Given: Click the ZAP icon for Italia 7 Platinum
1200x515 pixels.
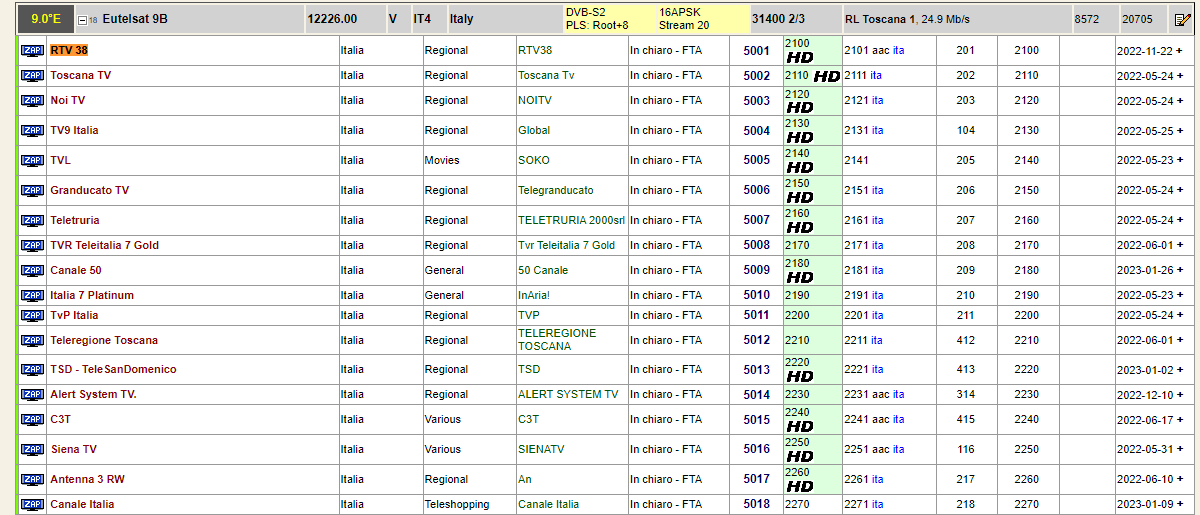Looking at the screenshot, I should pyautogui.click(x=32, y=295).
